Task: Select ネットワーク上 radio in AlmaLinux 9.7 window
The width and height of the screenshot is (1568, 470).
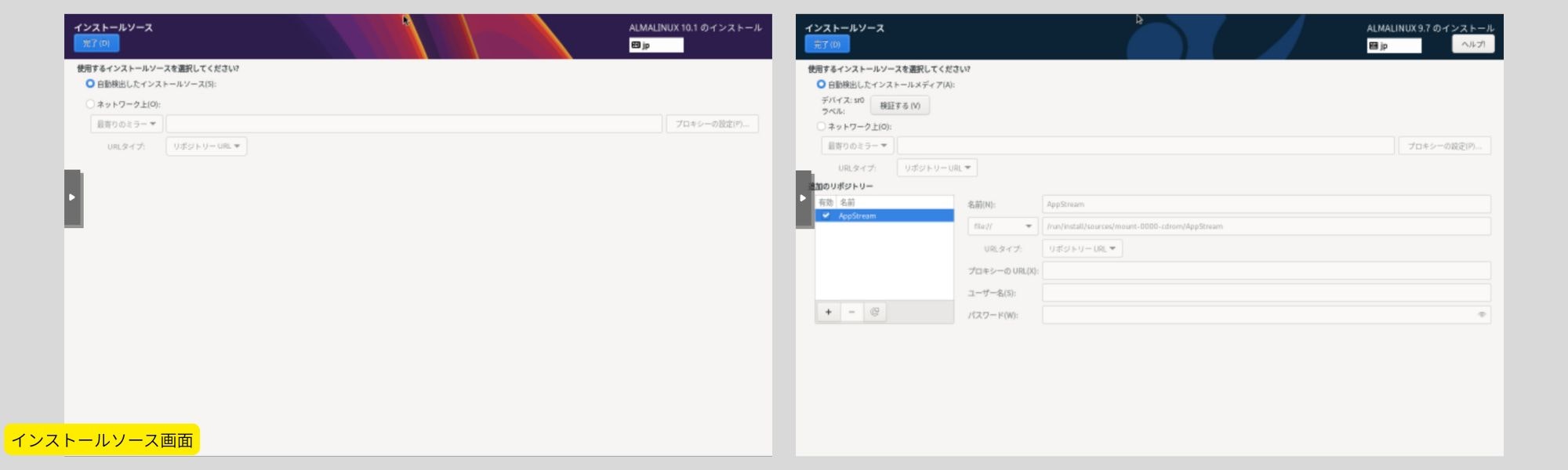Action: pyautogui.click(x=821, y=126)
